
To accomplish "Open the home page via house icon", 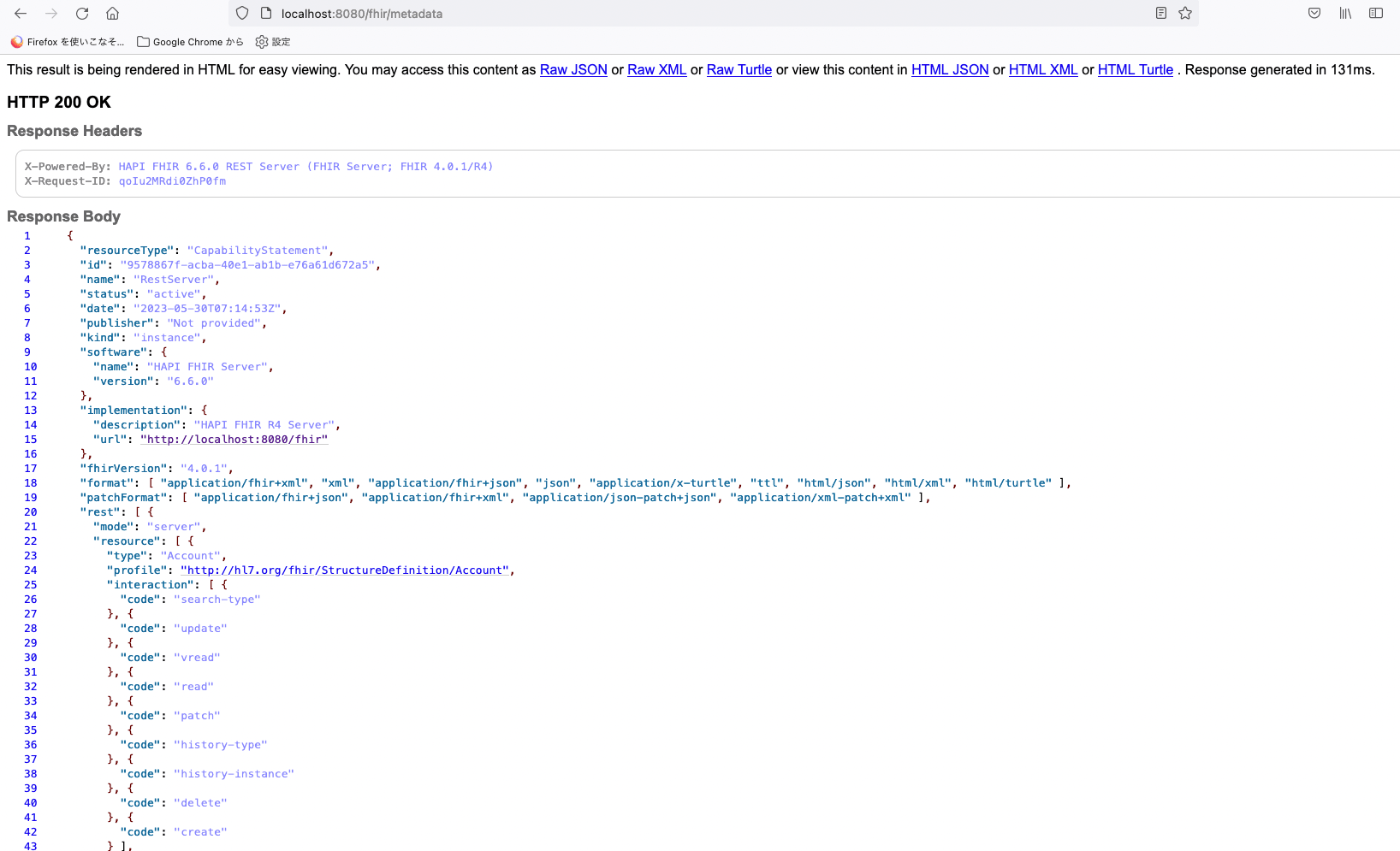I will click(x=112, y=13).
